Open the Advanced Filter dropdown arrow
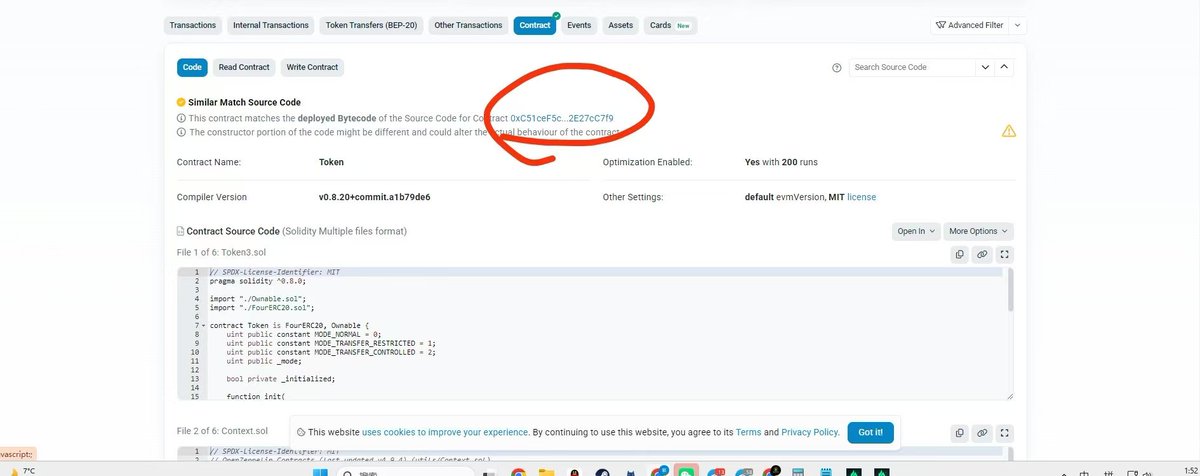 [x=1018, y=25]
